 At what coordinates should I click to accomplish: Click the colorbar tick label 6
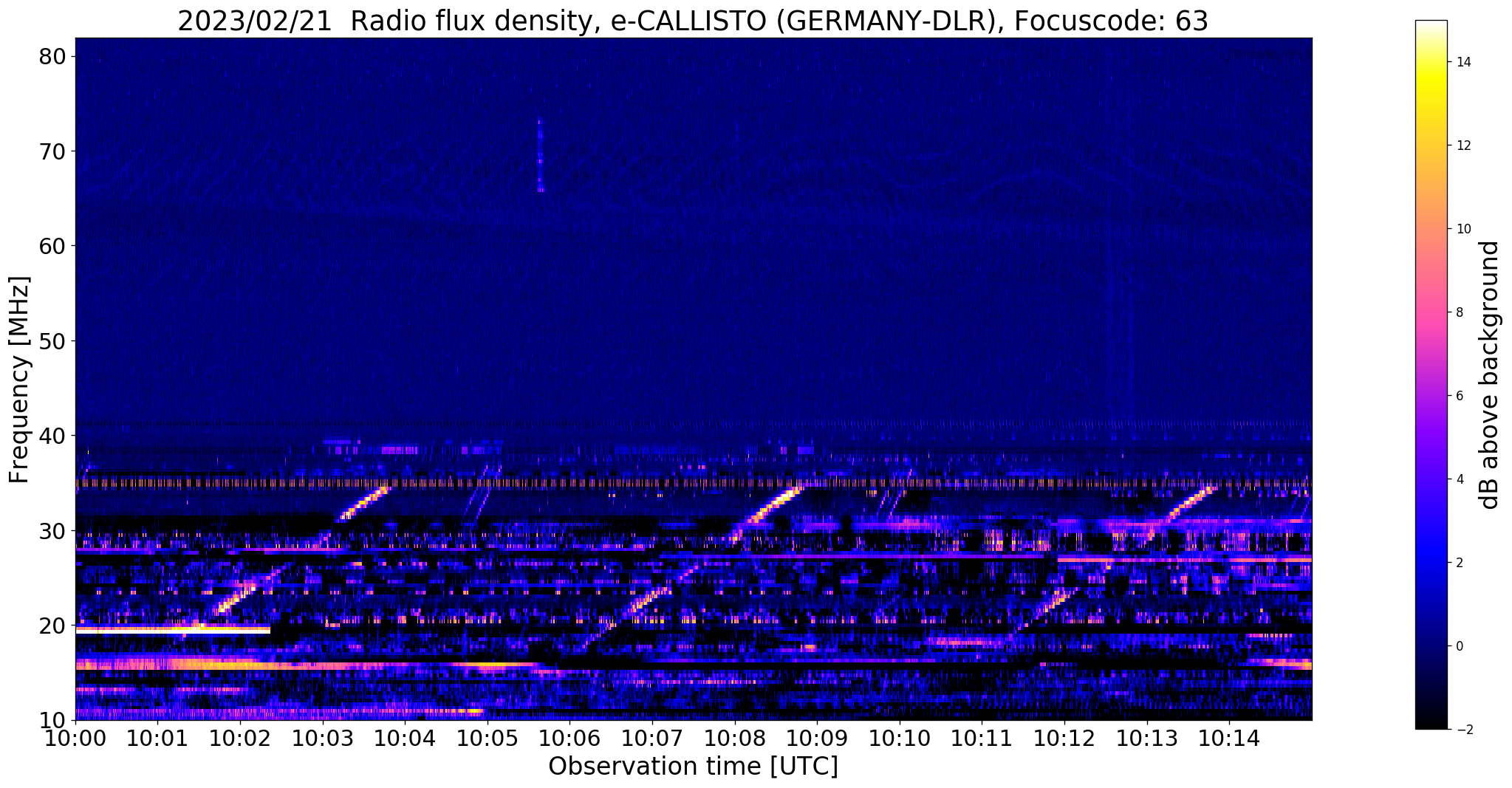[1460, 396]
